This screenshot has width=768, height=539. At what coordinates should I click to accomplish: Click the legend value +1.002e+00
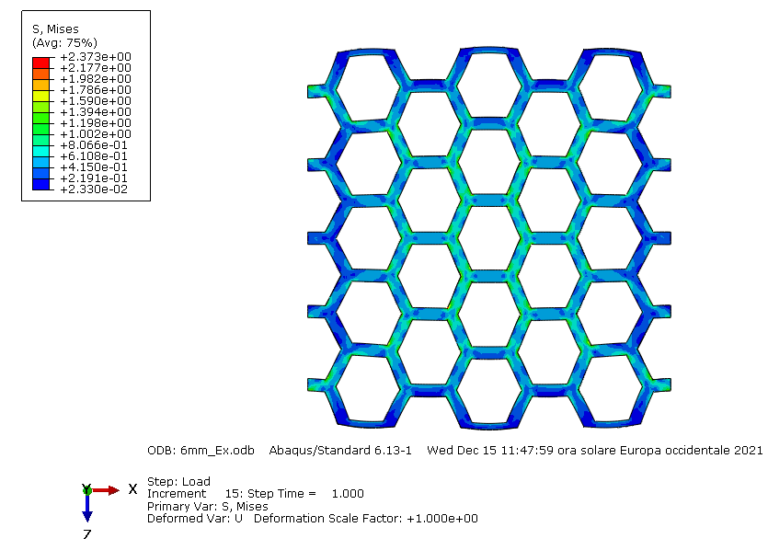[x=96, y=134]
